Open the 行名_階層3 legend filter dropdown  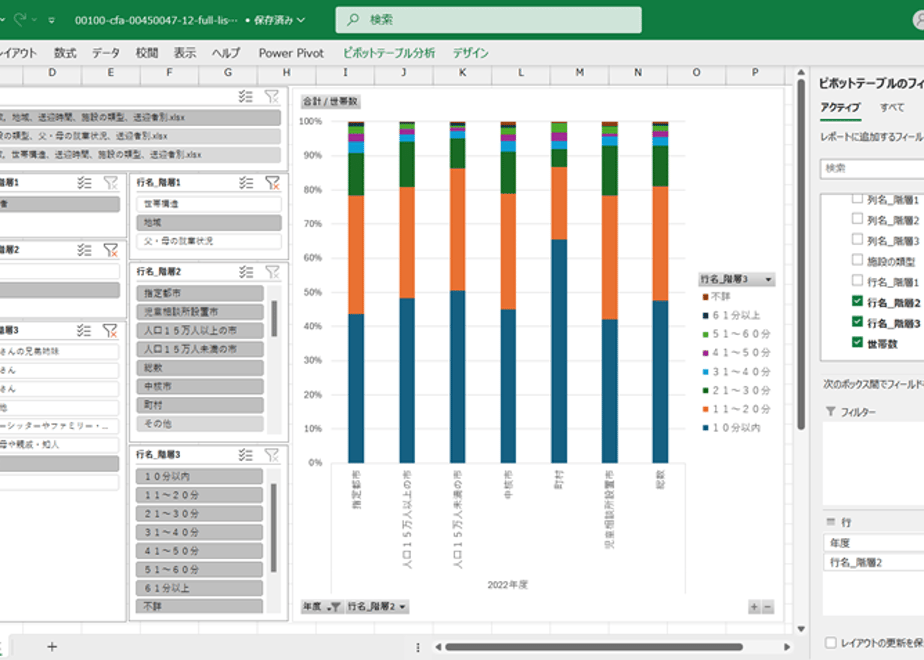coord(768,279)
